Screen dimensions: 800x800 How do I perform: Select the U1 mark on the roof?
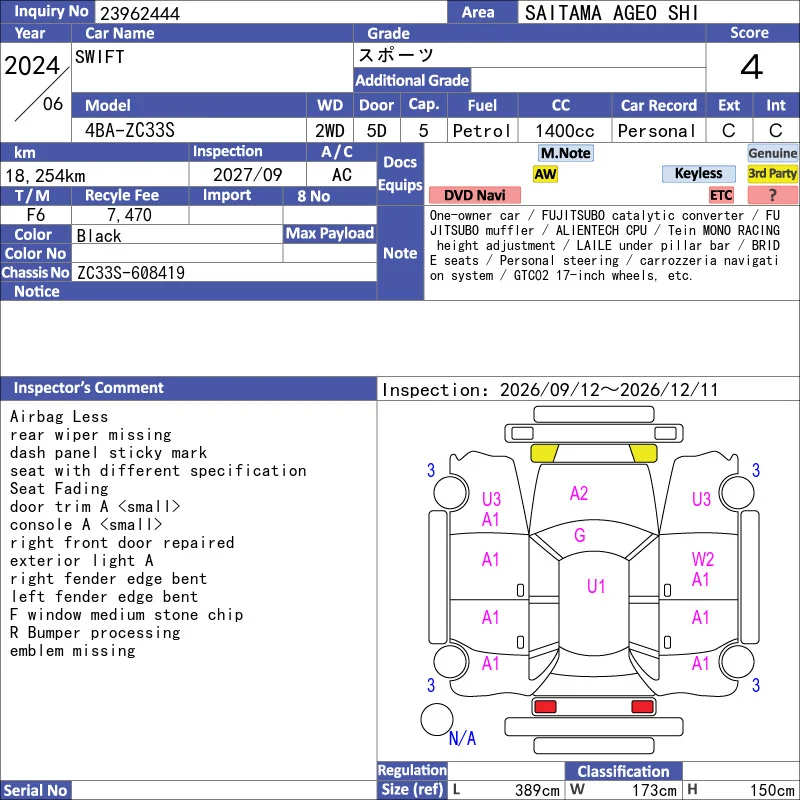(596, 586)
